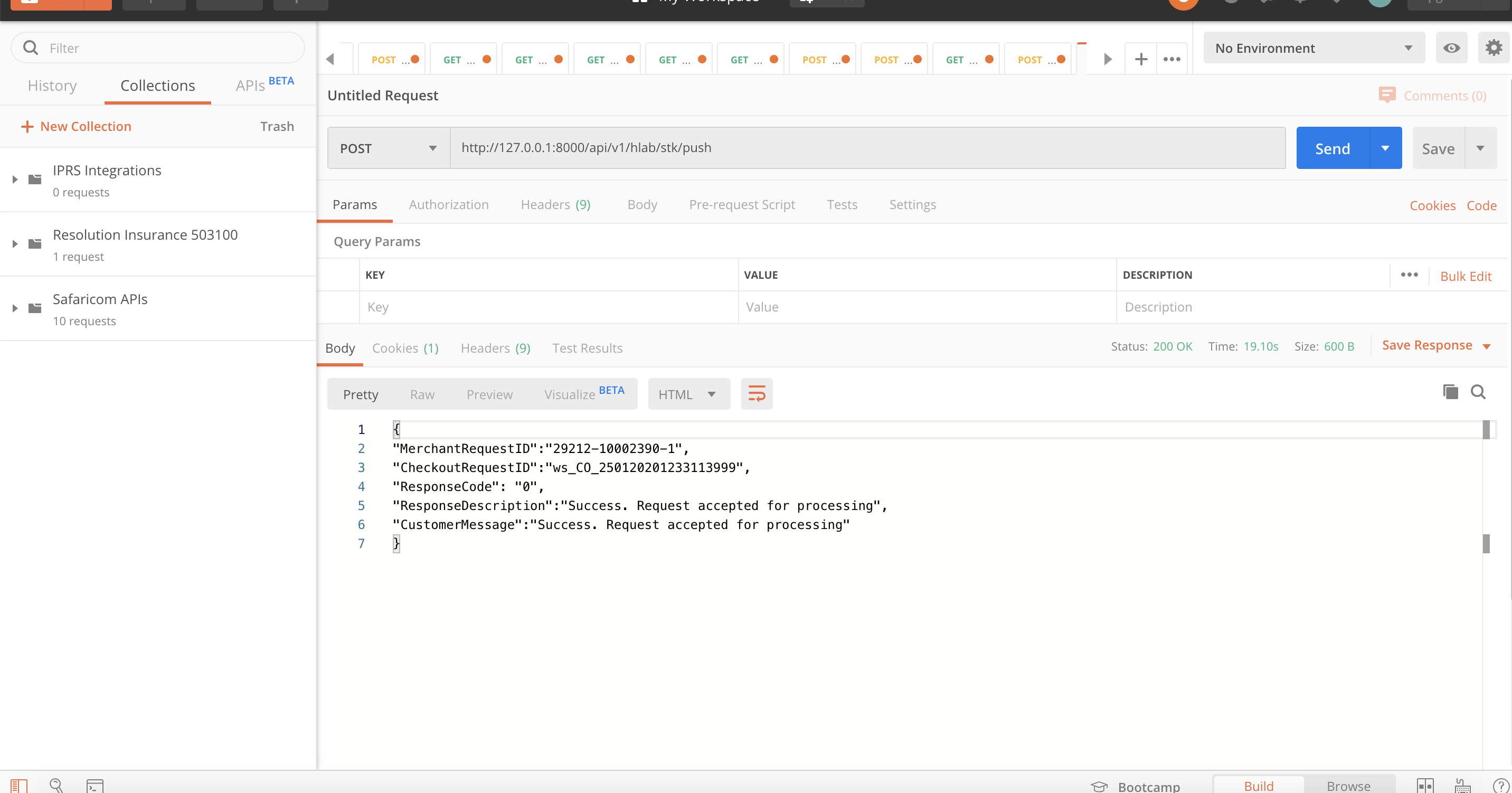Open request Tests tab
This screenshot has height=793, width=1512.
click(842, 204)
